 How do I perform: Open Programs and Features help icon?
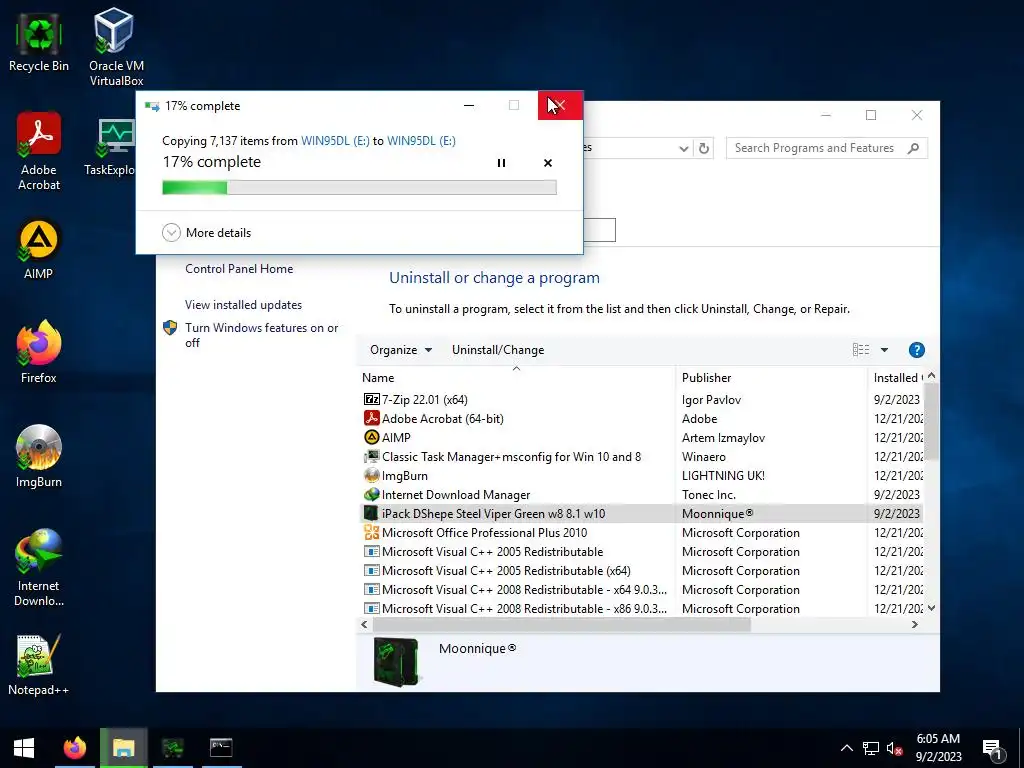click(x=916, y=350)
